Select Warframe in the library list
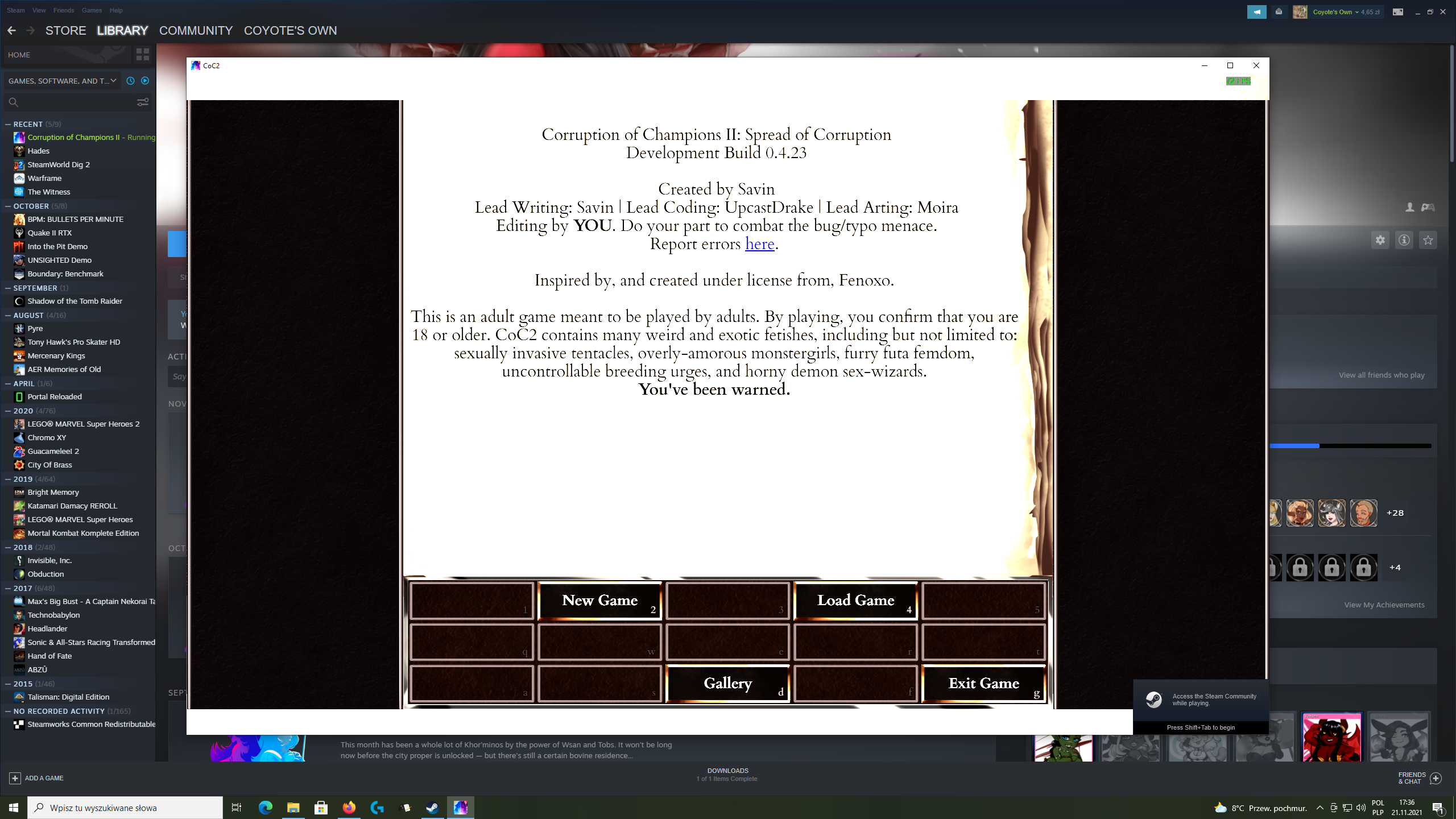 [x=44, y=178]
